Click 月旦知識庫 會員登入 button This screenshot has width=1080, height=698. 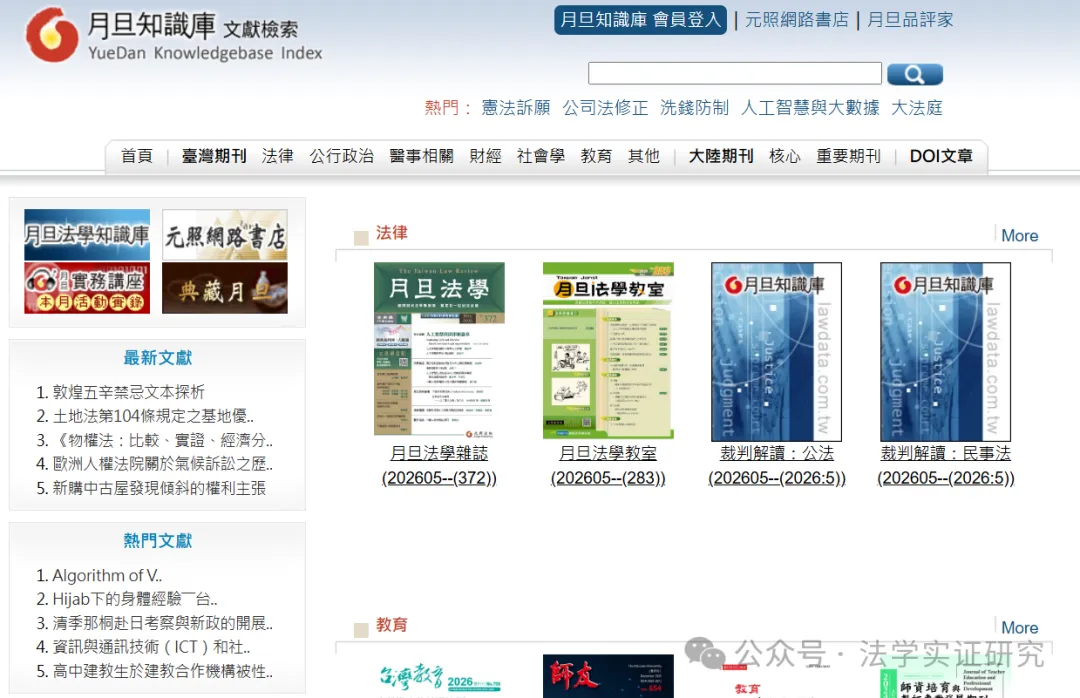[x=641, y=20]
